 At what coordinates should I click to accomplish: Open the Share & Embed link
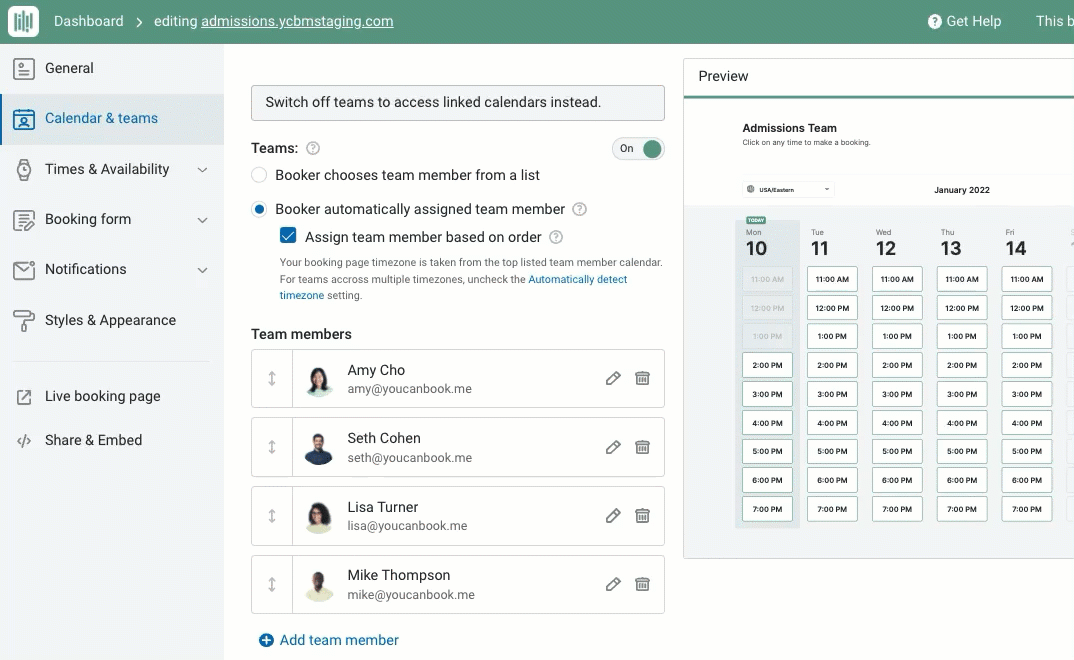[94, 440]
